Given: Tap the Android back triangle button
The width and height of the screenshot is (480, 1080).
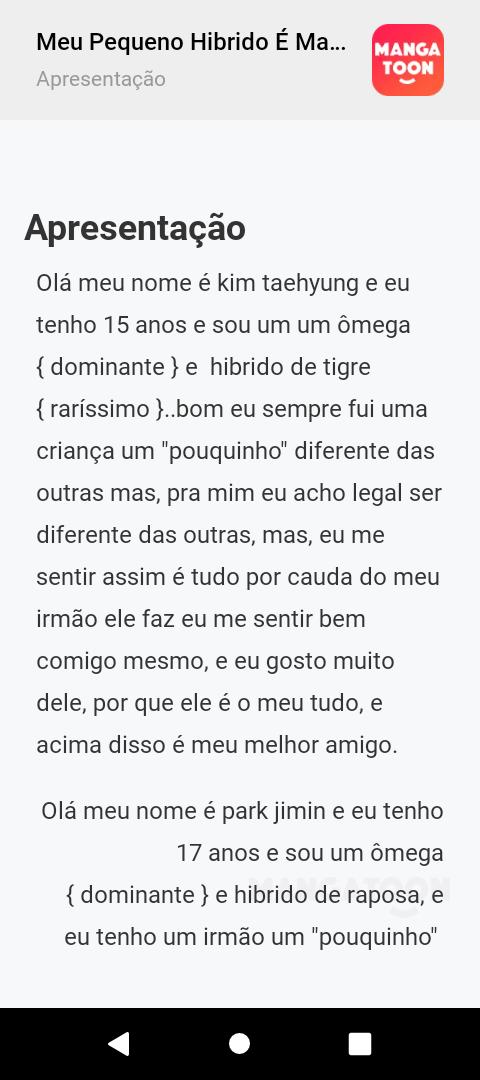Looking at the screenshot, I should 119,1043.
